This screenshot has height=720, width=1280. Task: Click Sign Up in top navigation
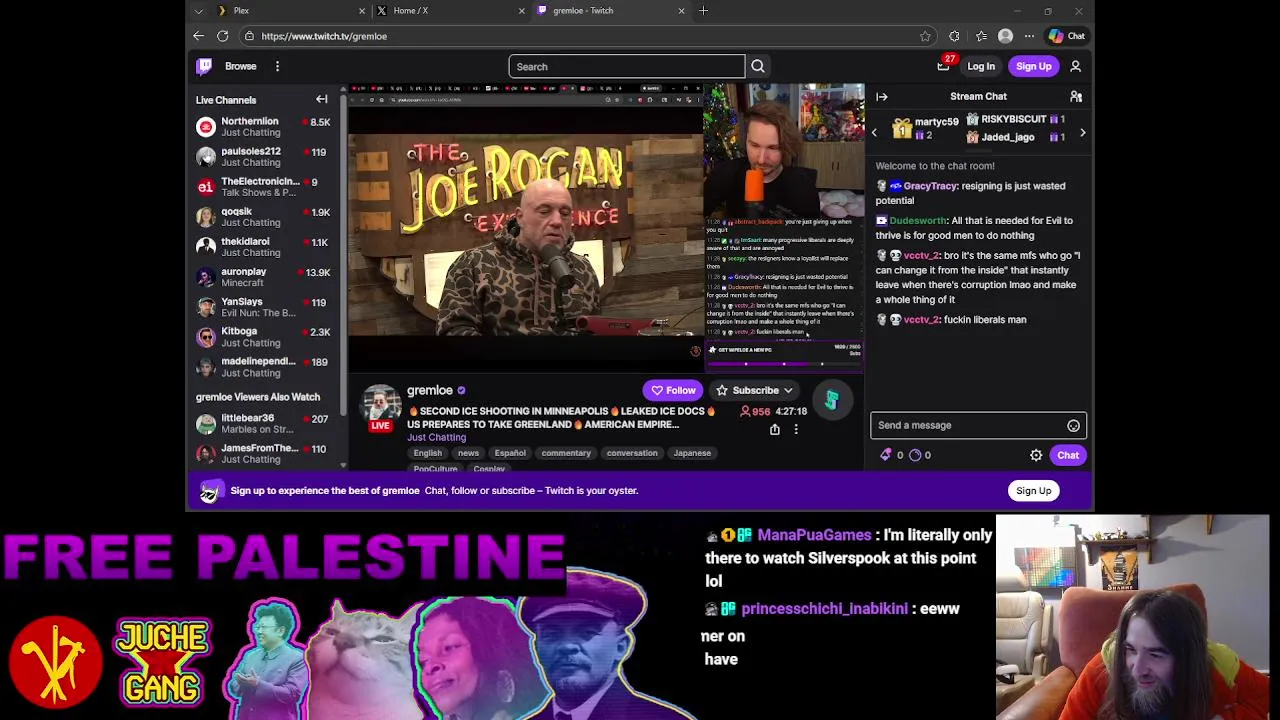click(x=1033, y=66)
